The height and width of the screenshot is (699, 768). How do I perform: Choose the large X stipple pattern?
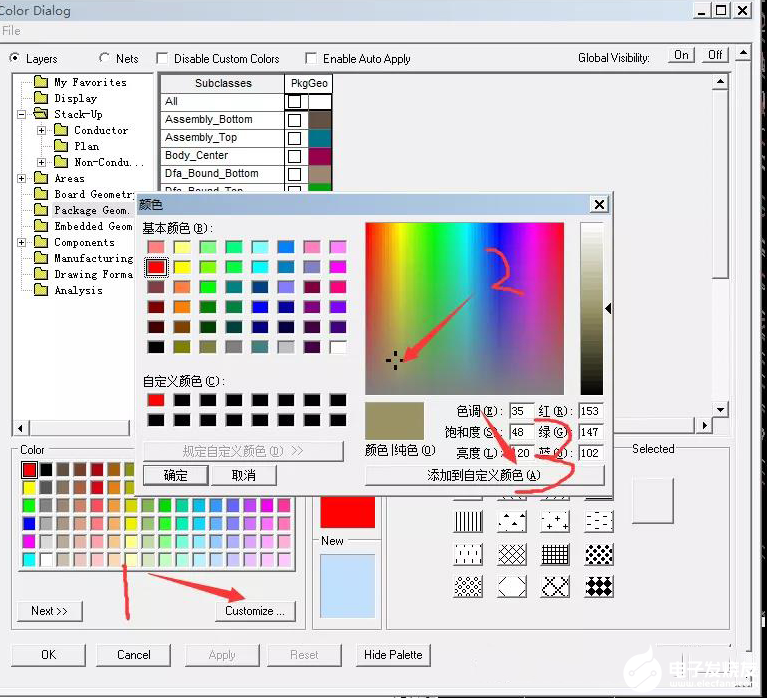pos(555,587)
